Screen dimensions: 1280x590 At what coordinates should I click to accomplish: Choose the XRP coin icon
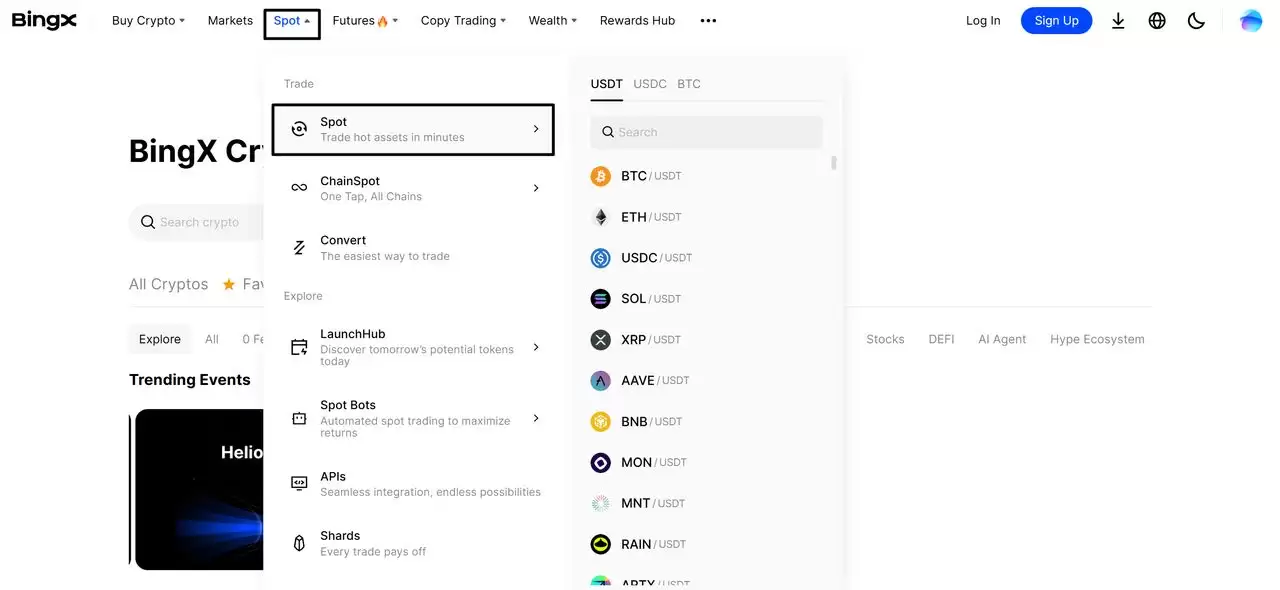600,340
